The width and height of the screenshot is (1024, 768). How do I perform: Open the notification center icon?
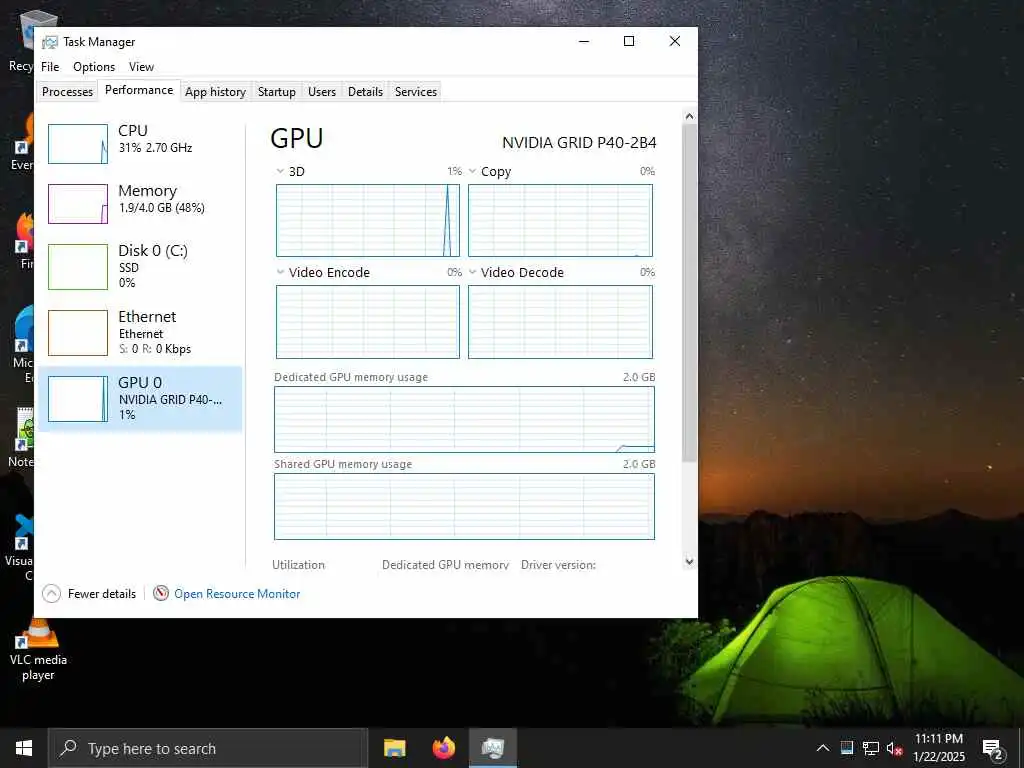pyautogui.click(x=993, y=748)
